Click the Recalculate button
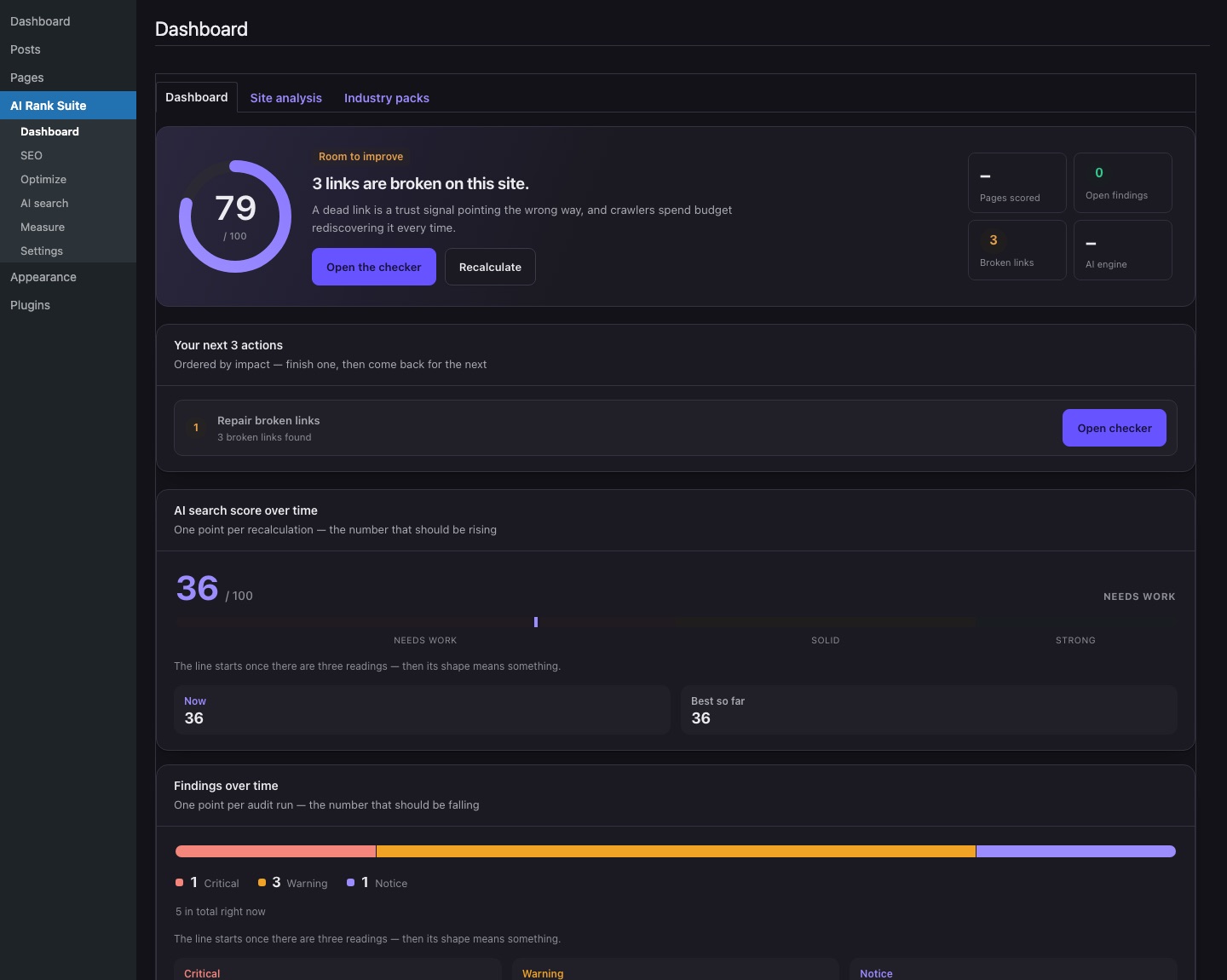 pyautogui.click(x=490, y=267)
